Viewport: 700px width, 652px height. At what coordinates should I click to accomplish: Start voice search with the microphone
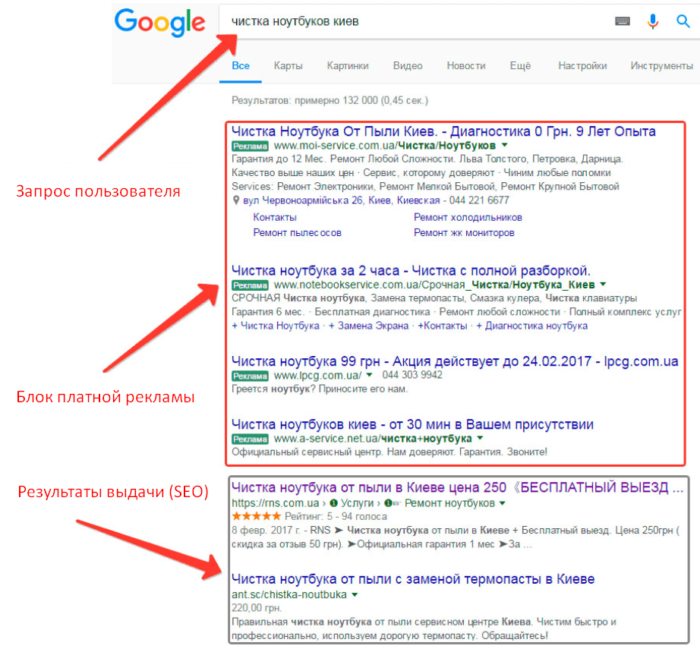pos(653,21)
